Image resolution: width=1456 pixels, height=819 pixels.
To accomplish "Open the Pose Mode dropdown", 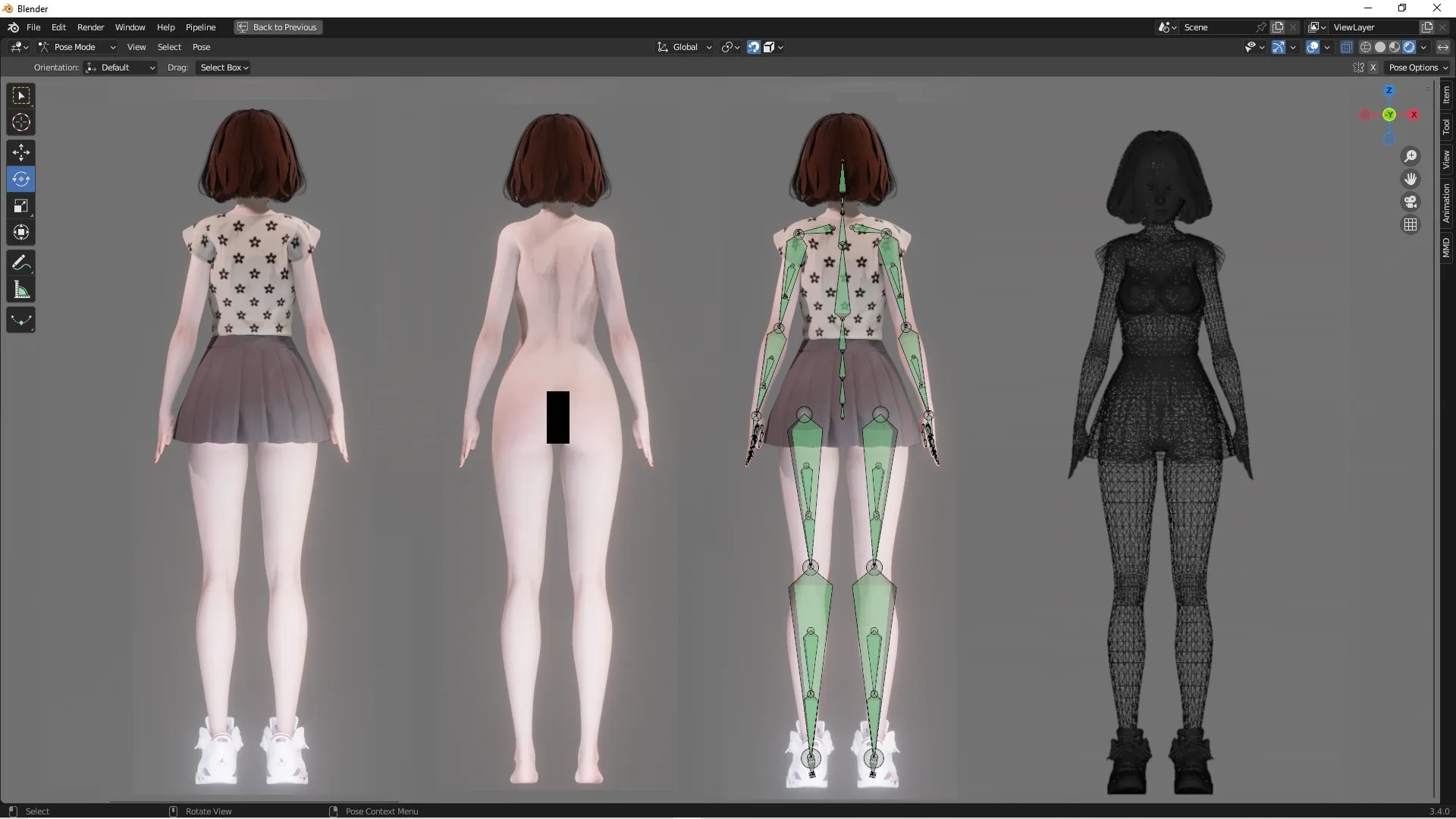I will click(77, 47).
